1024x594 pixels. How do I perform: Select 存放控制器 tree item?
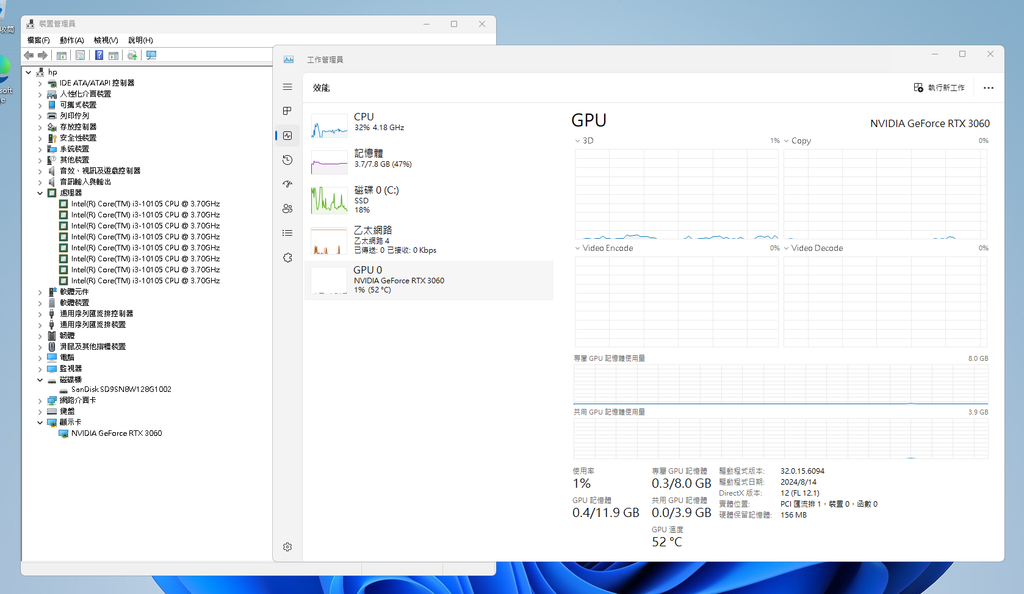pos(78,127)
